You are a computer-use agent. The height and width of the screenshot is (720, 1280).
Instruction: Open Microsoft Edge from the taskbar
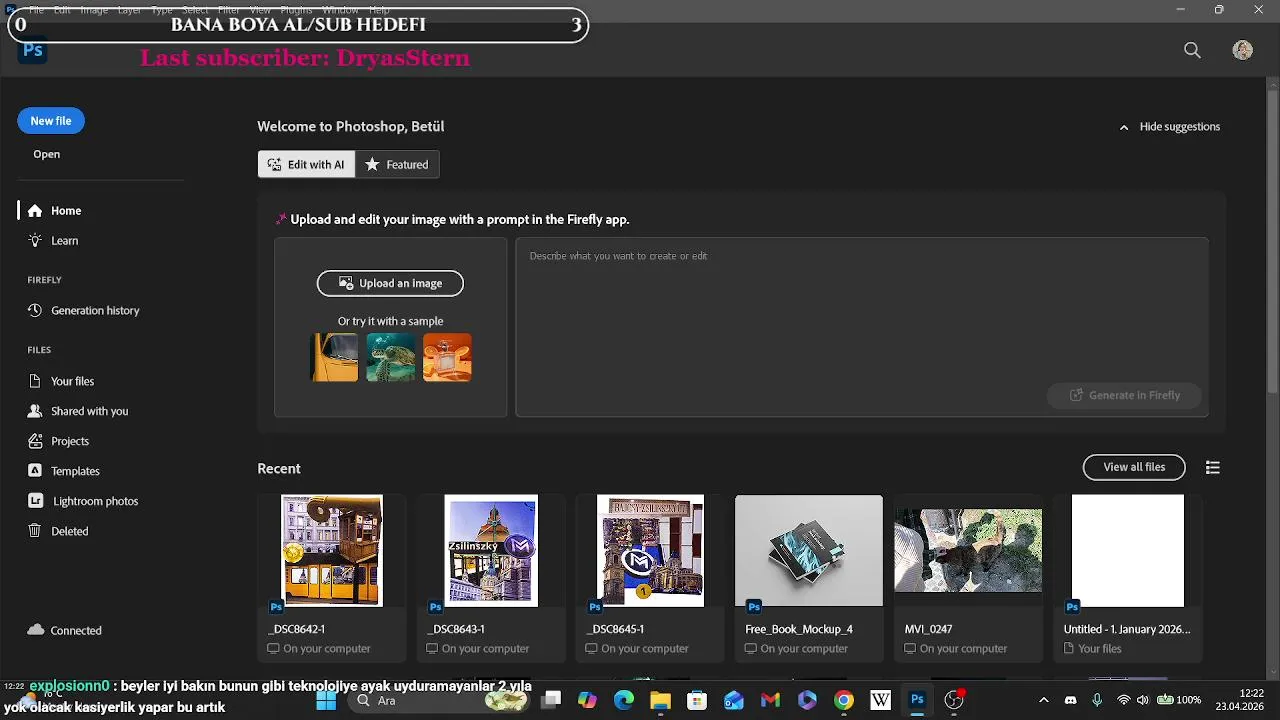(624, 701)
